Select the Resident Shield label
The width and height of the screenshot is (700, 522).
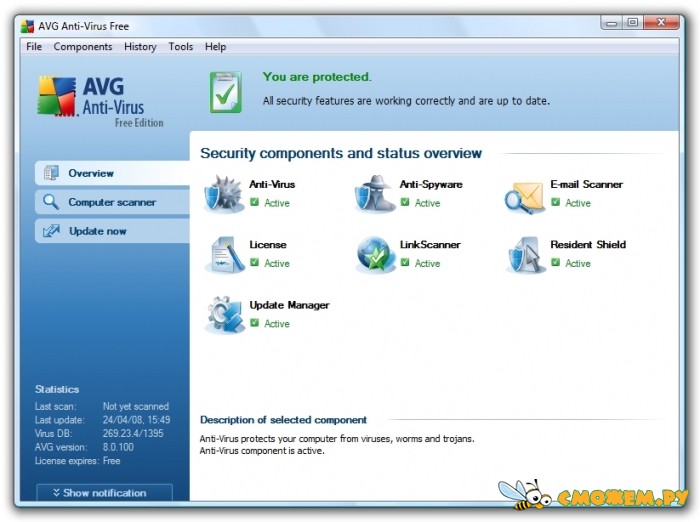point(588,245)
